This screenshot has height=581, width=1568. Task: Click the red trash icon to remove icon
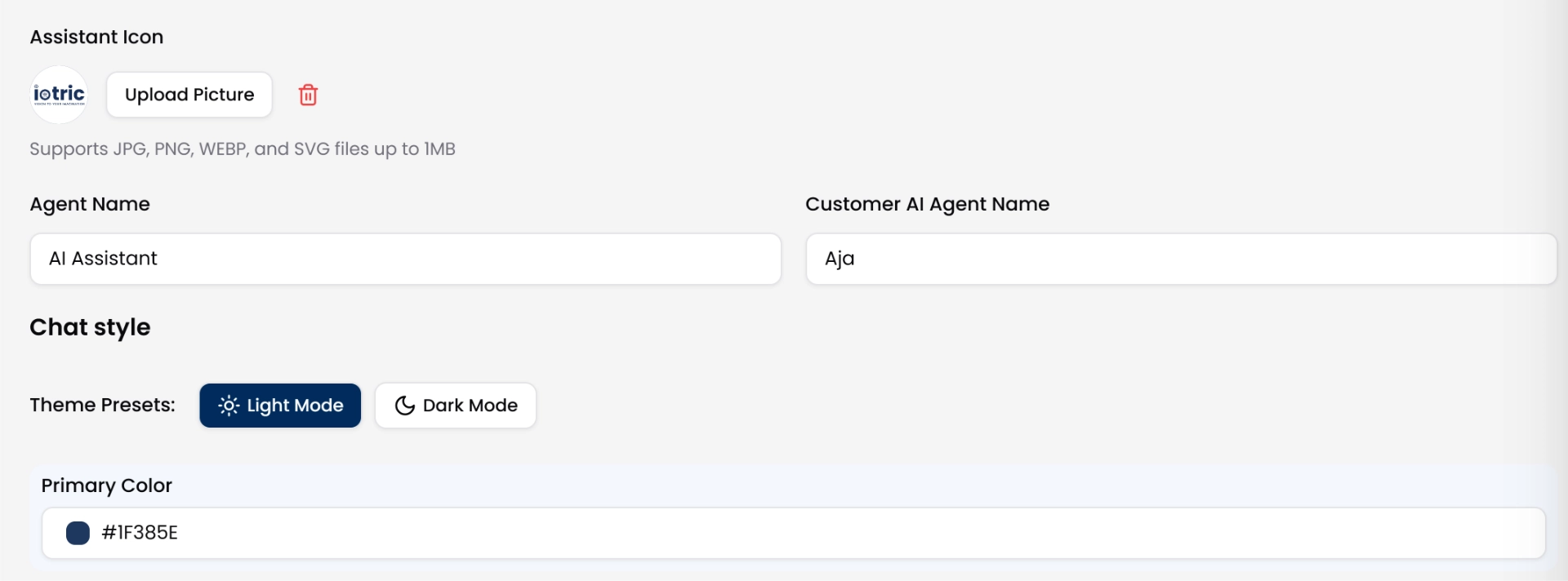[x=308, y=95]
